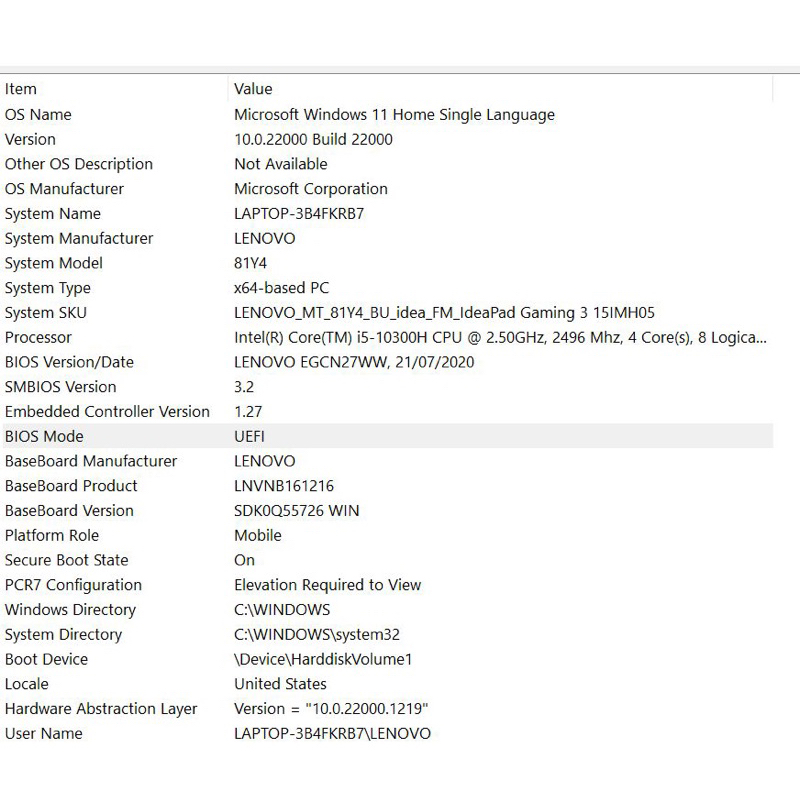Image resolution: width=800 pixels, height=800 pixels.
Task: Select the OS Name row
Action: pyautogui.click(x=38, y=114)
